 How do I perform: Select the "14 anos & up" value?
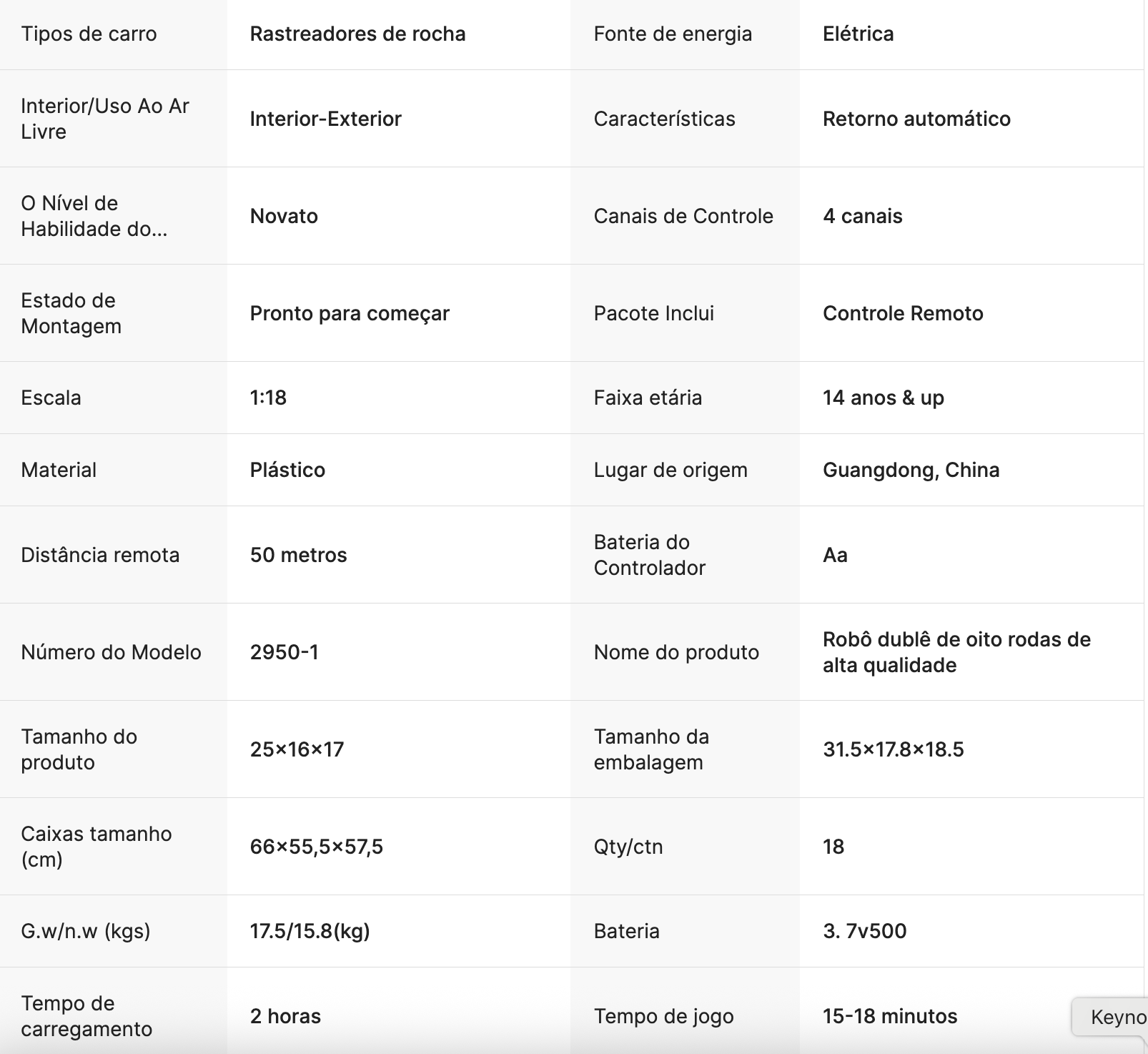pyautogui.click(x=883, y=398)
